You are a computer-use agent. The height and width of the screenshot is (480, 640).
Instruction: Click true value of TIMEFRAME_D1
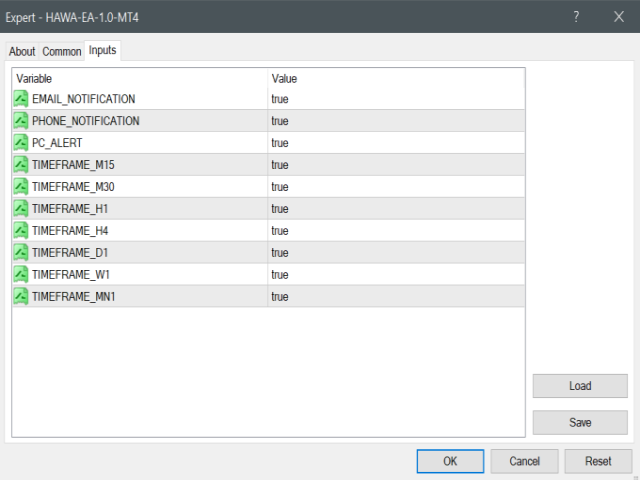280,253
